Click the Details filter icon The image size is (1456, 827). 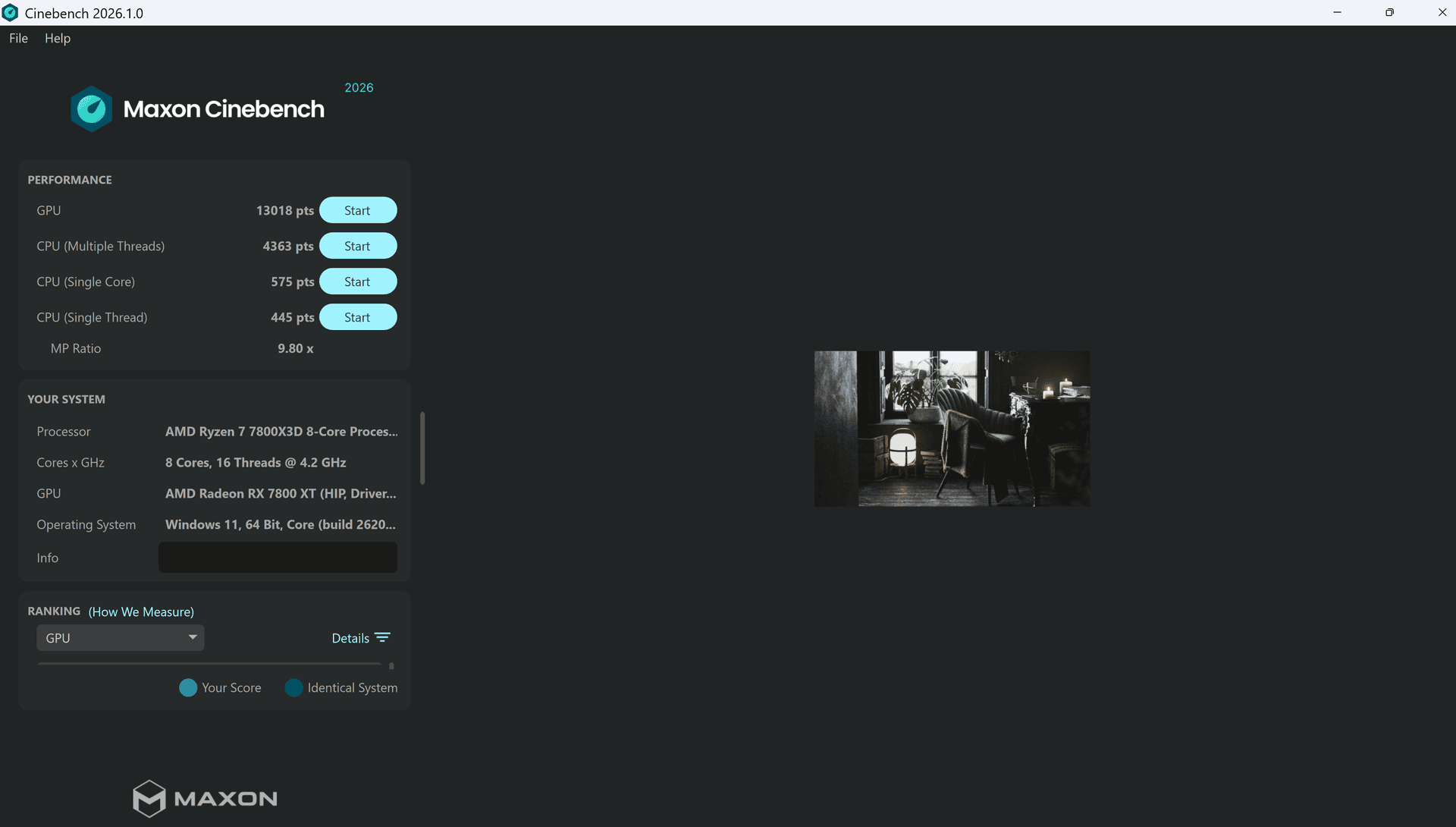(383, 638)
